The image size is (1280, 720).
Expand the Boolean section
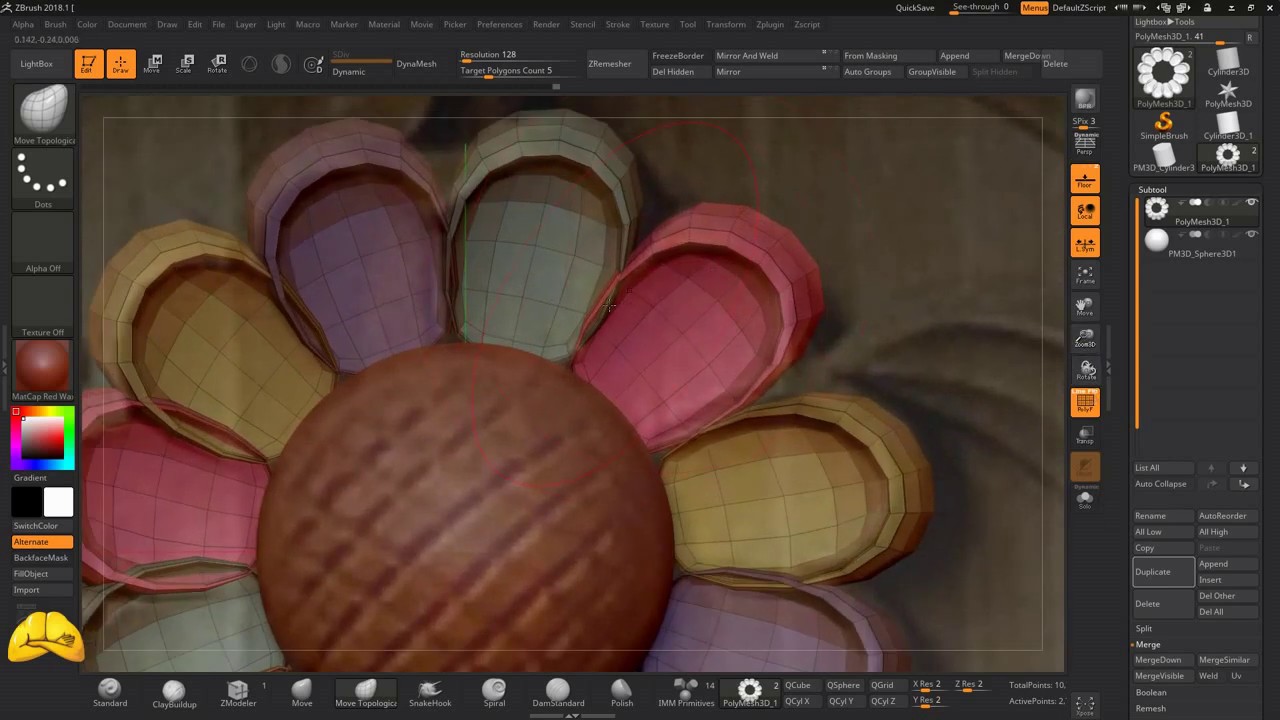[x=1151, y=692]
